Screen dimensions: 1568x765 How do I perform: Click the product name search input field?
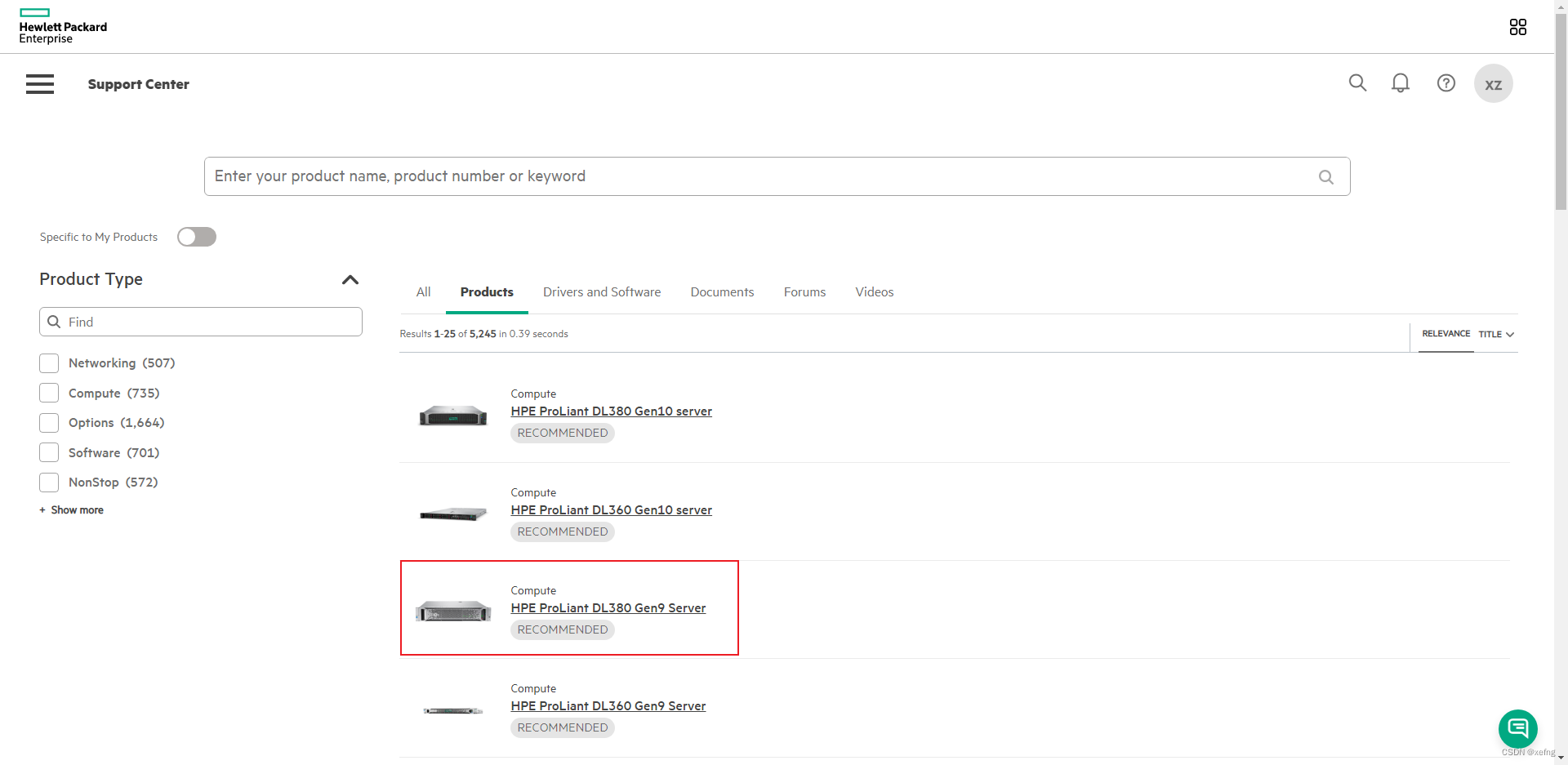777,176
